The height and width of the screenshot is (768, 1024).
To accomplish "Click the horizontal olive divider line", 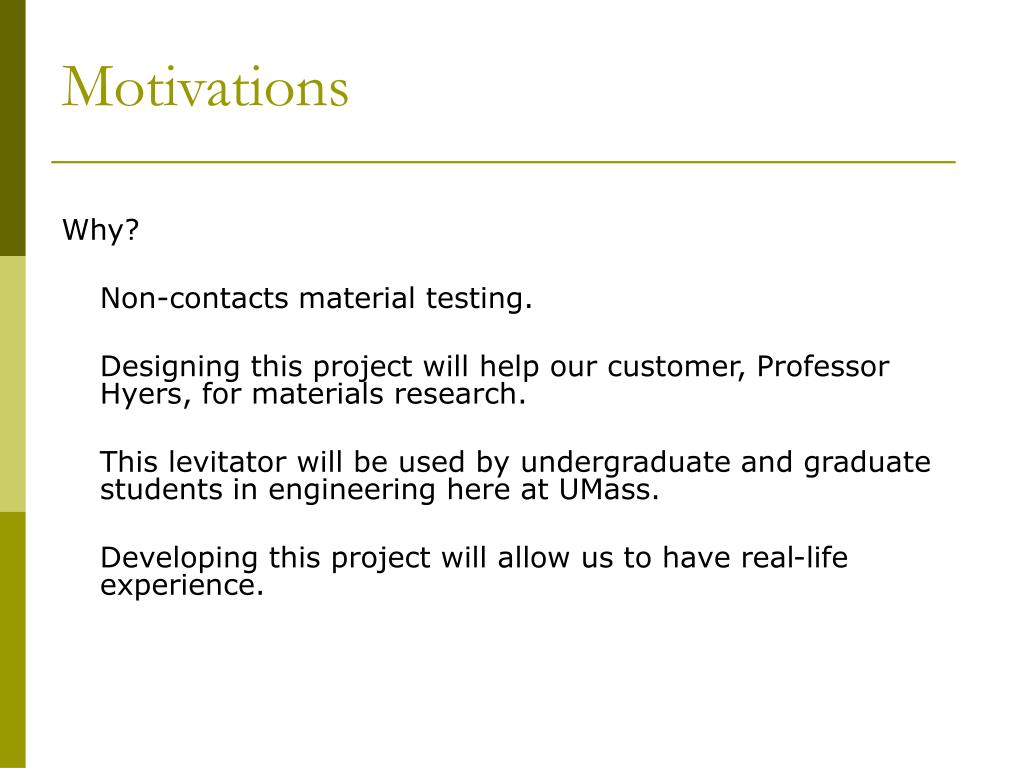I will tap(504, 161).
